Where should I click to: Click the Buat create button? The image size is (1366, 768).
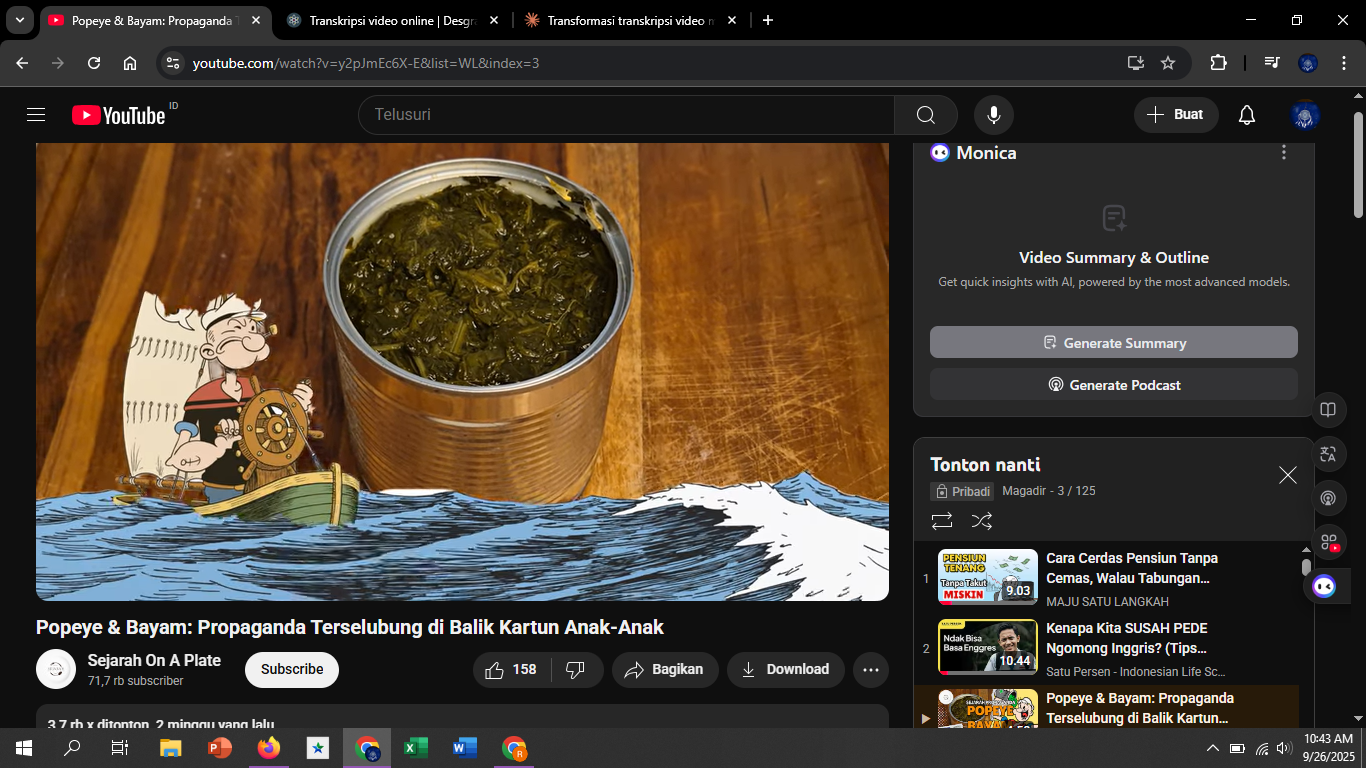(x=1176, y=115)
